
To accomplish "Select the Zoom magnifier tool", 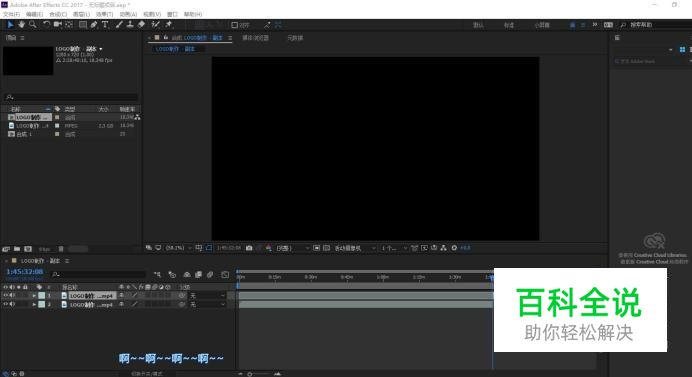I will coord(33,25).
